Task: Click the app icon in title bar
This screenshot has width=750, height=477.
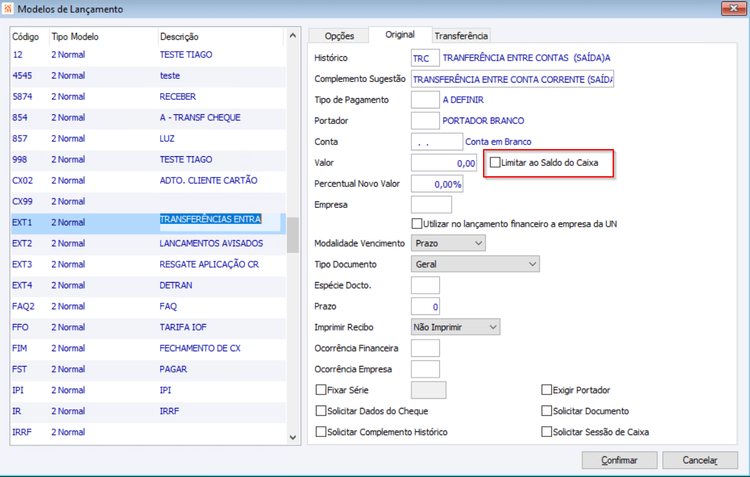Action: 8,9
